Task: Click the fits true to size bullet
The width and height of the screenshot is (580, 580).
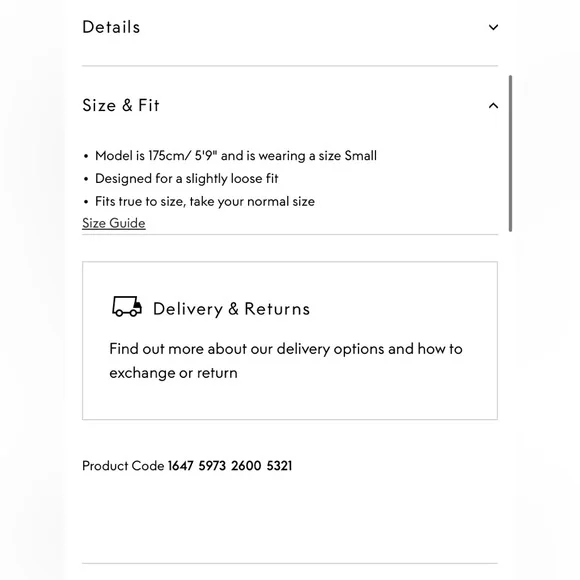Action: (x=205, y=202)
